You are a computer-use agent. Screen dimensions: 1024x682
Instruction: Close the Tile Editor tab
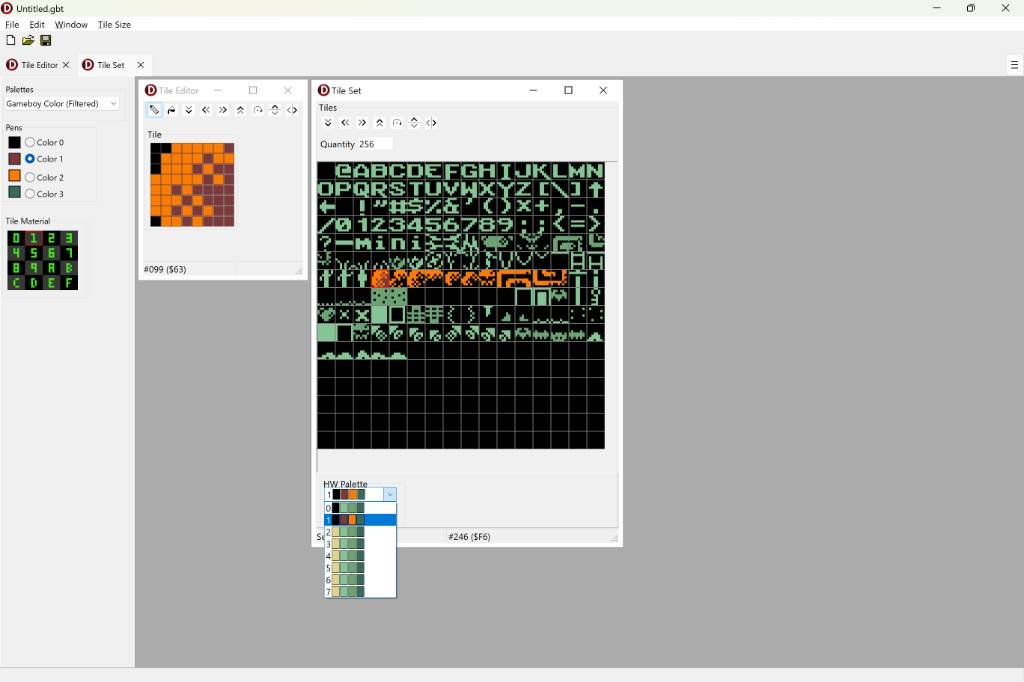coord(66,65)
